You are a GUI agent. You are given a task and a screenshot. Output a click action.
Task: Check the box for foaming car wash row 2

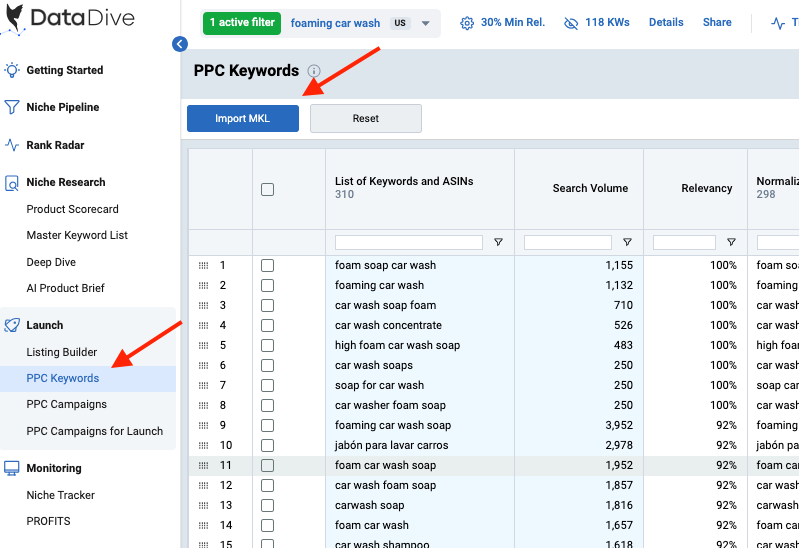pos(268,285)
